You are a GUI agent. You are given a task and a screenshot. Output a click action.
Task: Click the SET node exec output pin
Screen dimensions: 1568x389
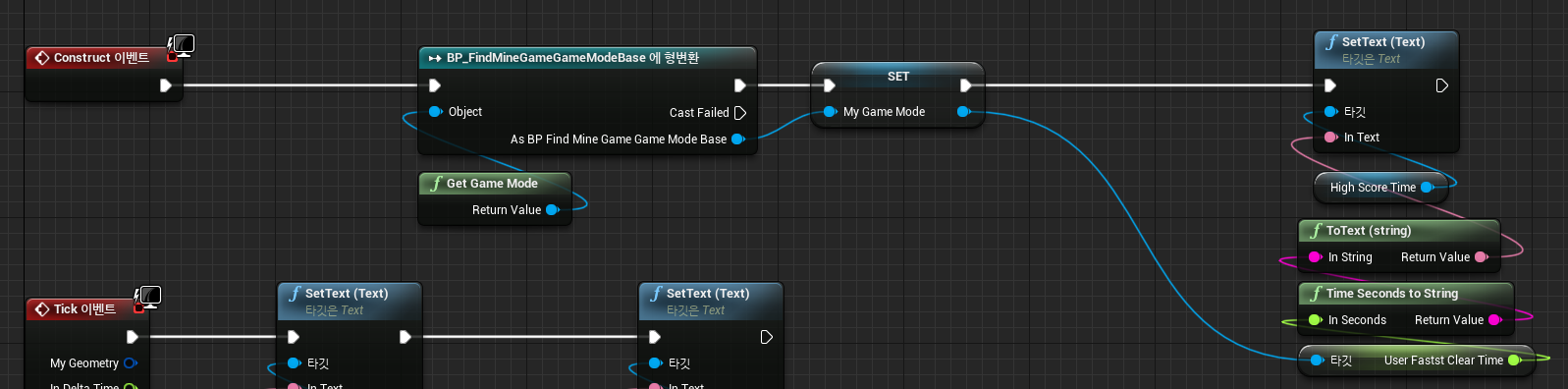click(966, 85)
